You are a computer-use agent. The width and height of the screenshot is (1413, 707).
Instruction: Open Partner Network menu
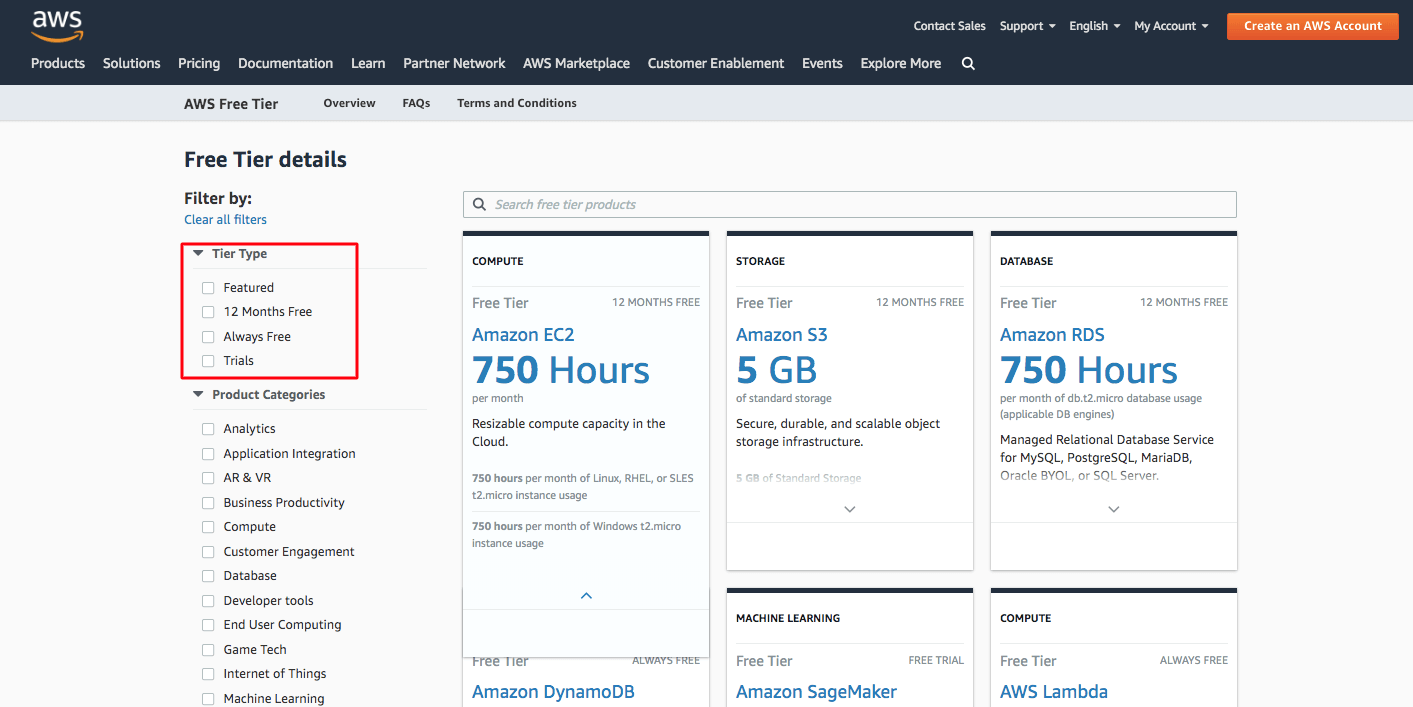(x=454, y=63)
